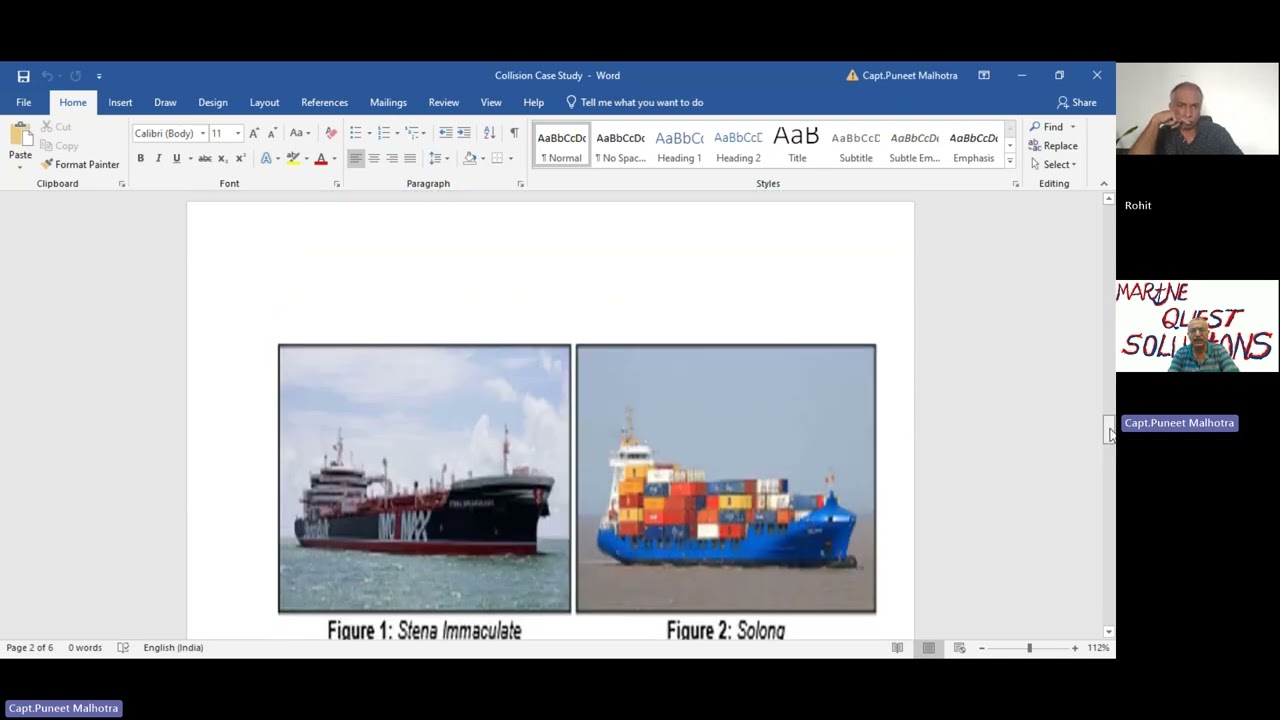
Task: Expand font color dropdown arrow
Action: (x=334, y=158)
